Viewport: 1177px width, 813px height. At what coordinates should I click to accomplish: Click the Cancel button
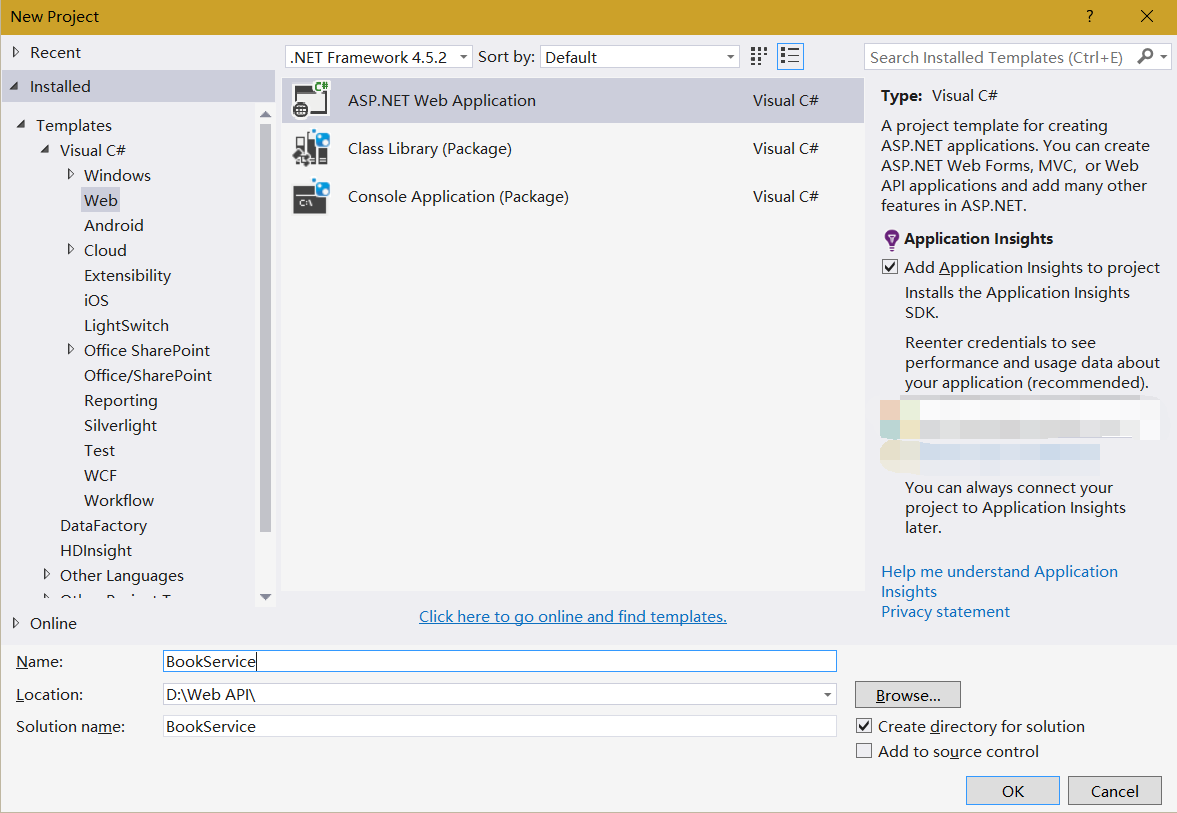click(1115, 790)
